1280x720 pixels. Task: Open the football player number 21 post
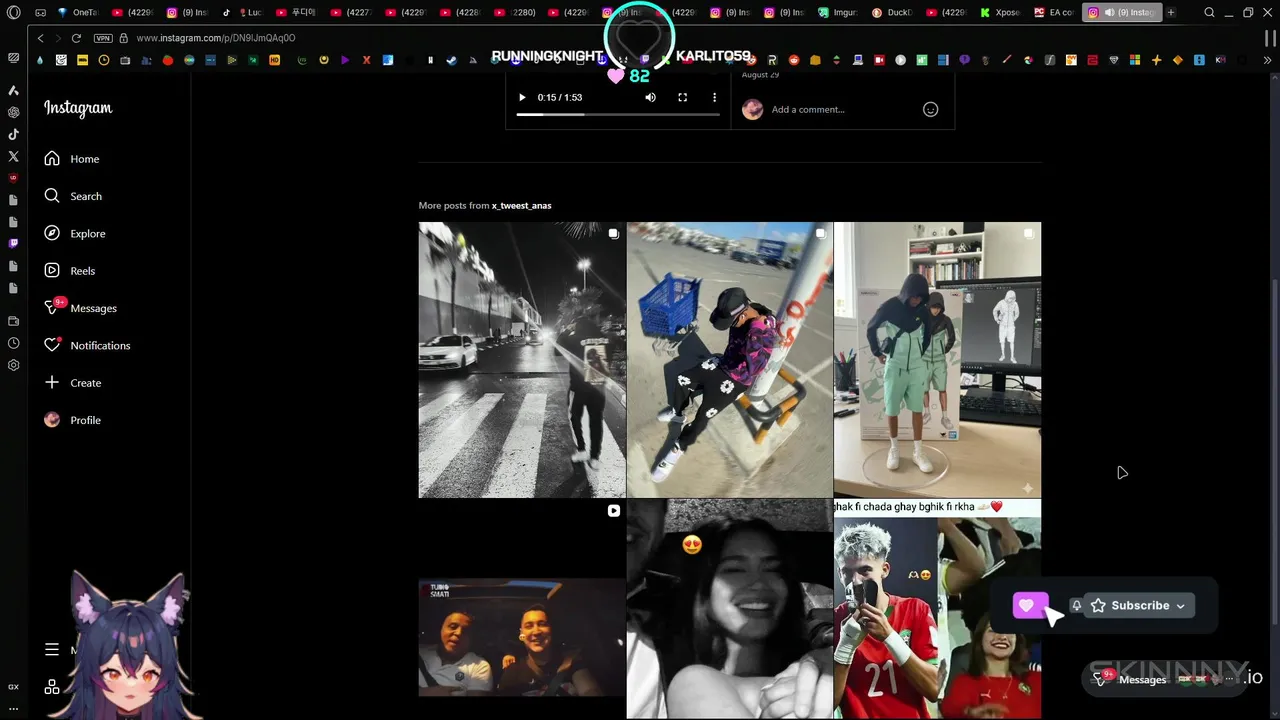[937, 609]
